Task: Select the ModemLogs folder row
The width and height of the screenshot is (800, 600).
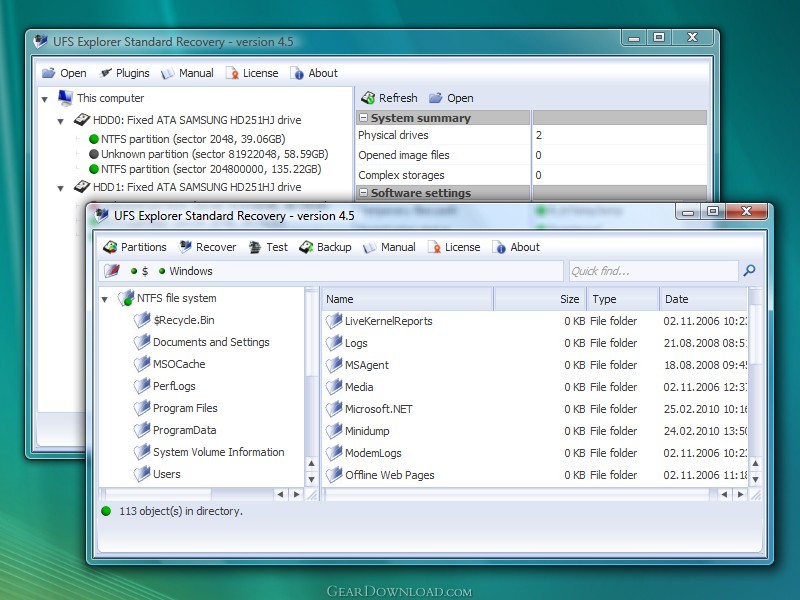Action: [x=536, y=453]
